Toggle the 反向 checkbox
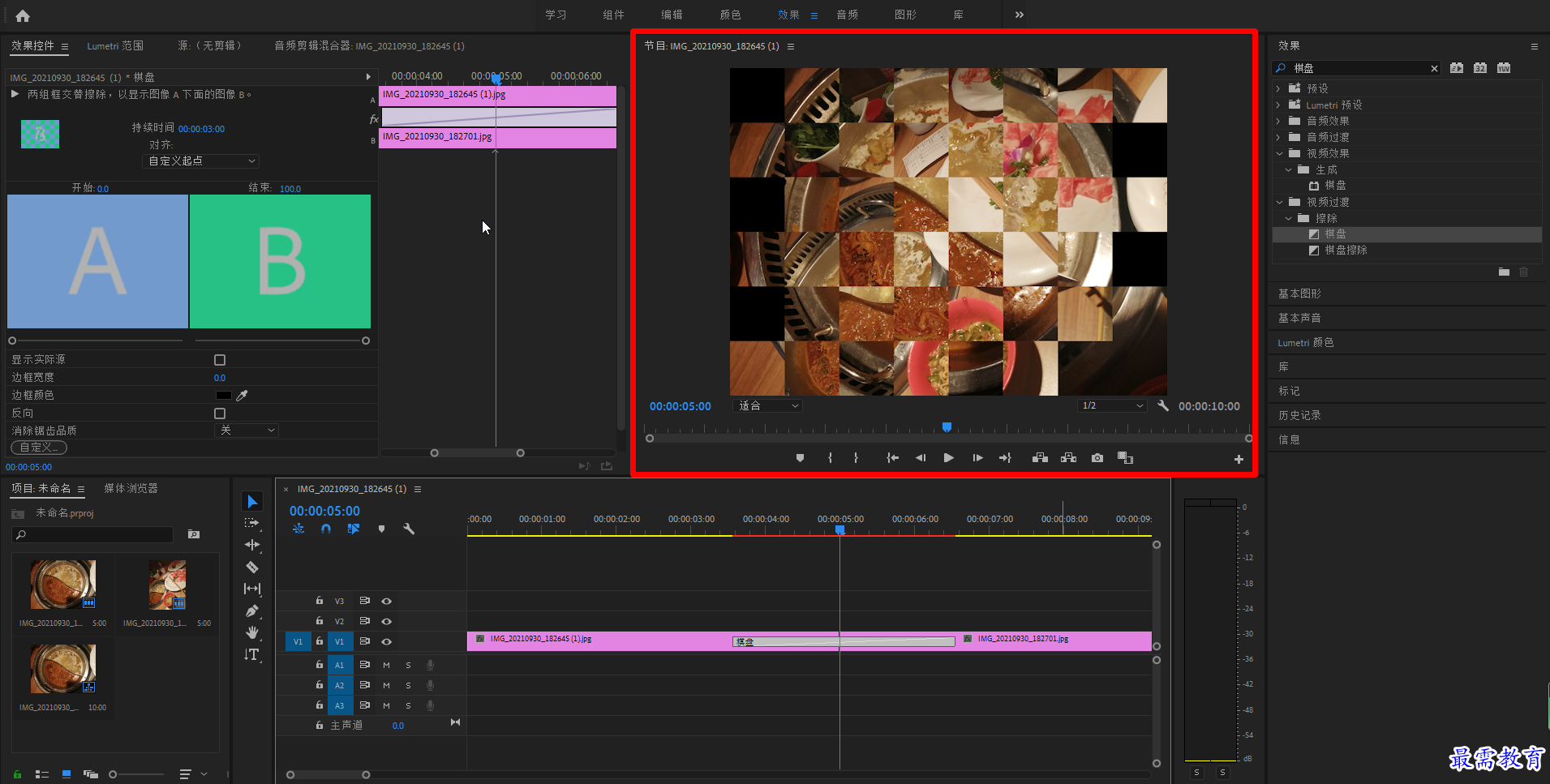 (220, 413)
